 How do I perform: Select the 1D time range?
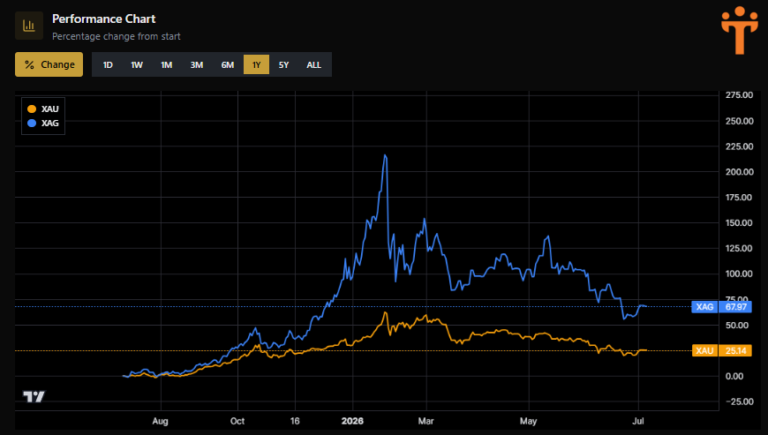(108, 65)
